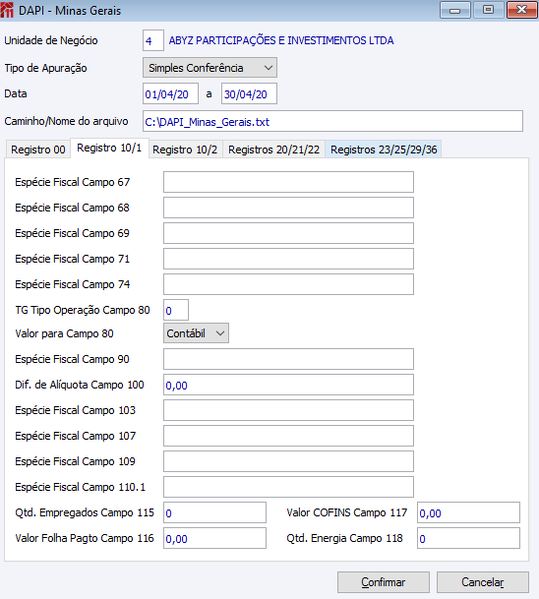Click the Caminho/Nome do arquivo field

[333, 121]
